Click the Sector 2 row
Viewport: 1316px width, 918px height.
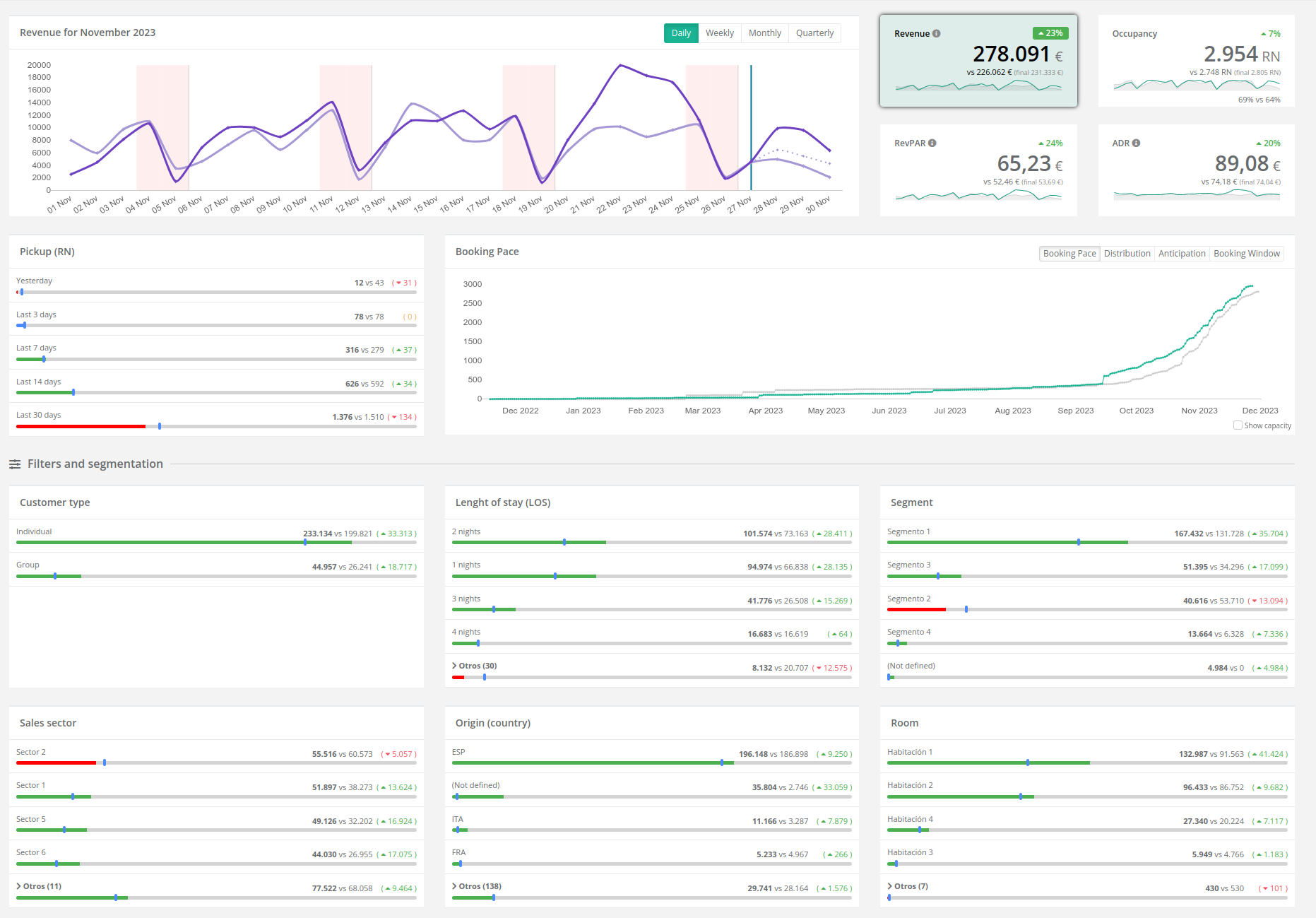tap(216, 756)
